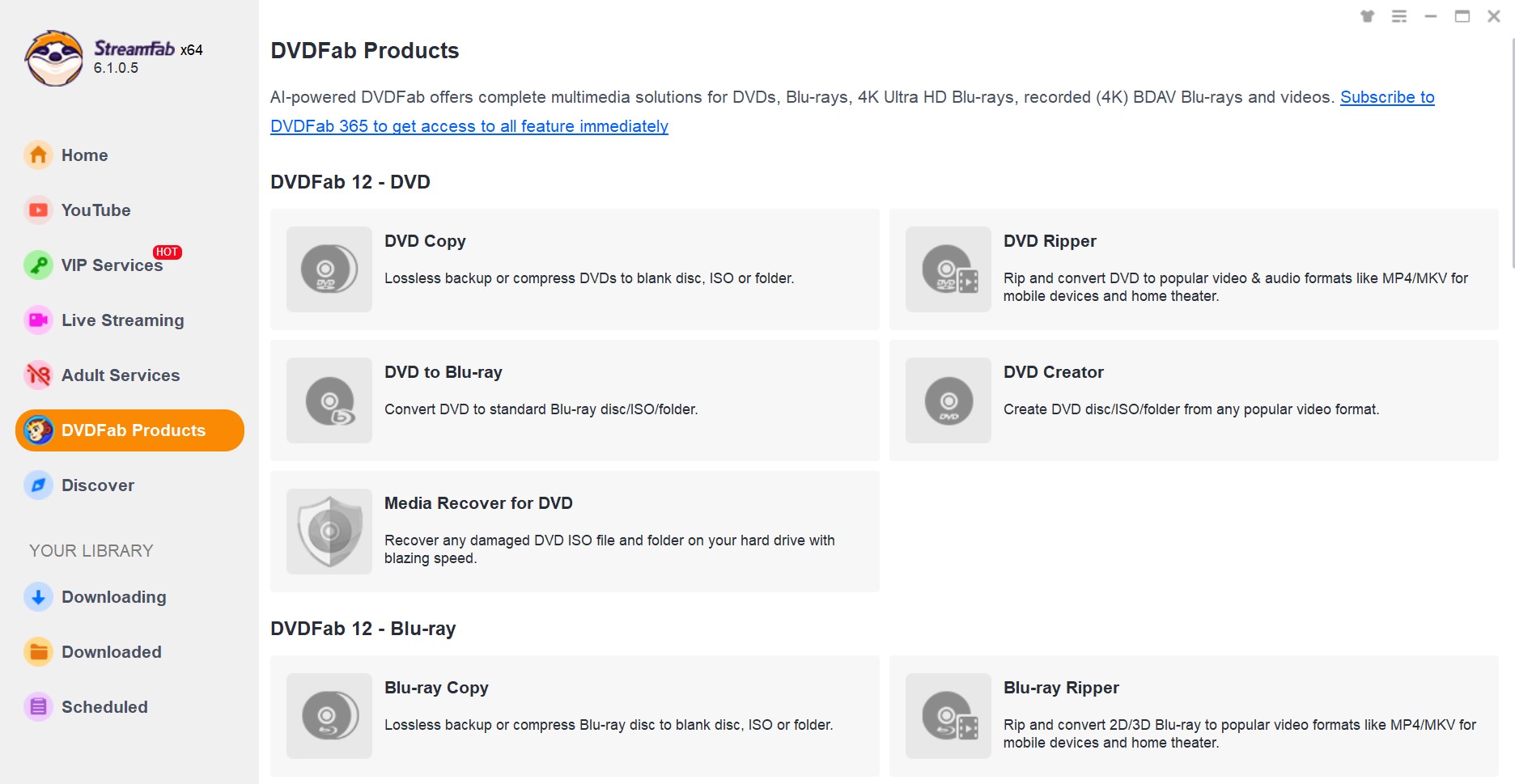Open the DVD Ripper title

[1050, 241]
